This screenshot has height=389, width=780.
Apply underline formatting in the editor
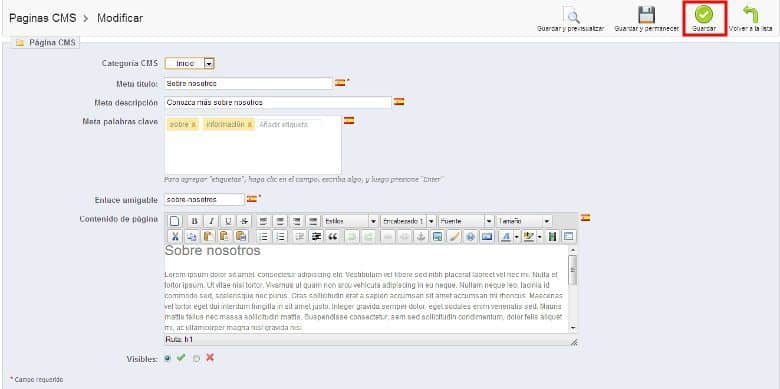click(228, 221)
